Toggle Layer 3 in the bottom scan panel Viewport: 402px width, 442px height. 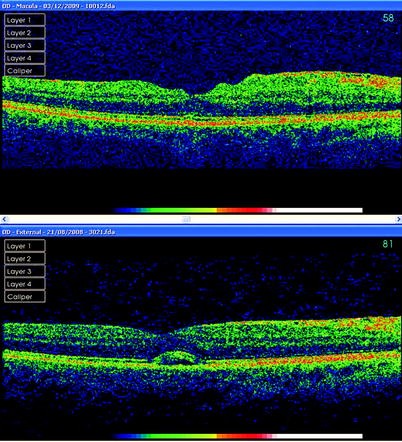coord(25,271)
